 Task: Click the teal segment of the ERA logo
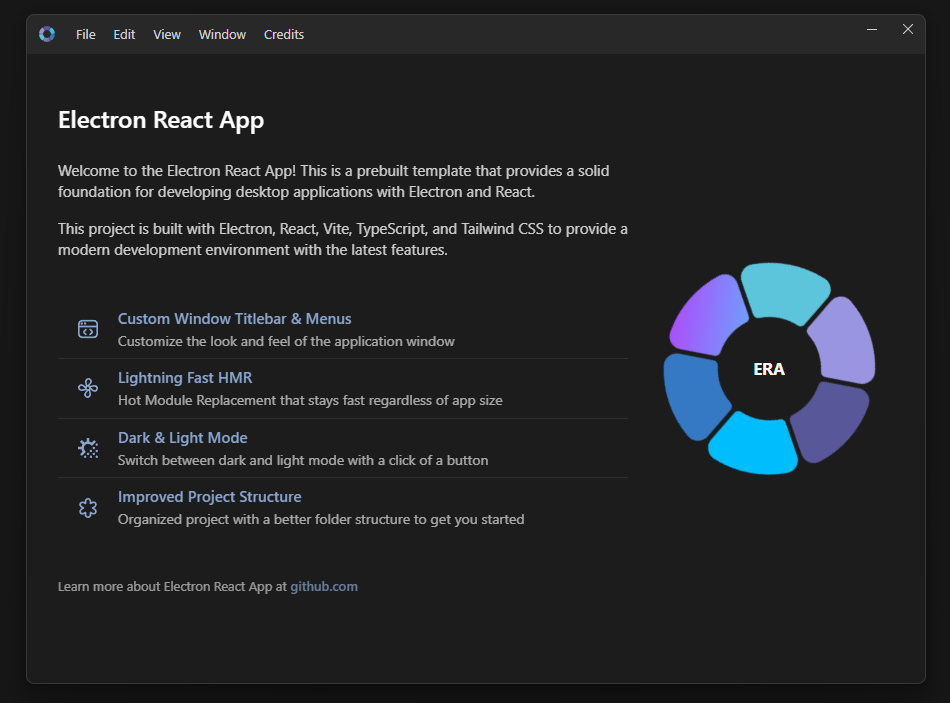785,290
